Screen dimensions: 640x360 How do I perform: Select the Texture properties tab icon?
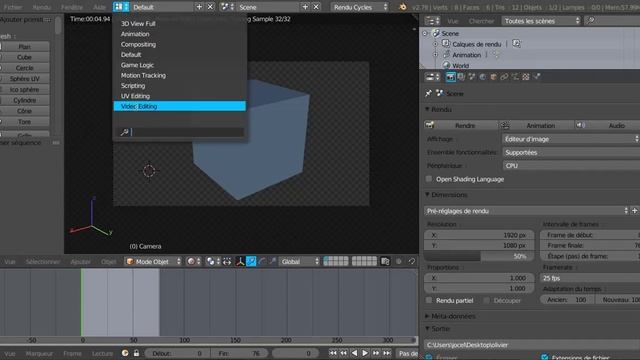tap(526, 77)
